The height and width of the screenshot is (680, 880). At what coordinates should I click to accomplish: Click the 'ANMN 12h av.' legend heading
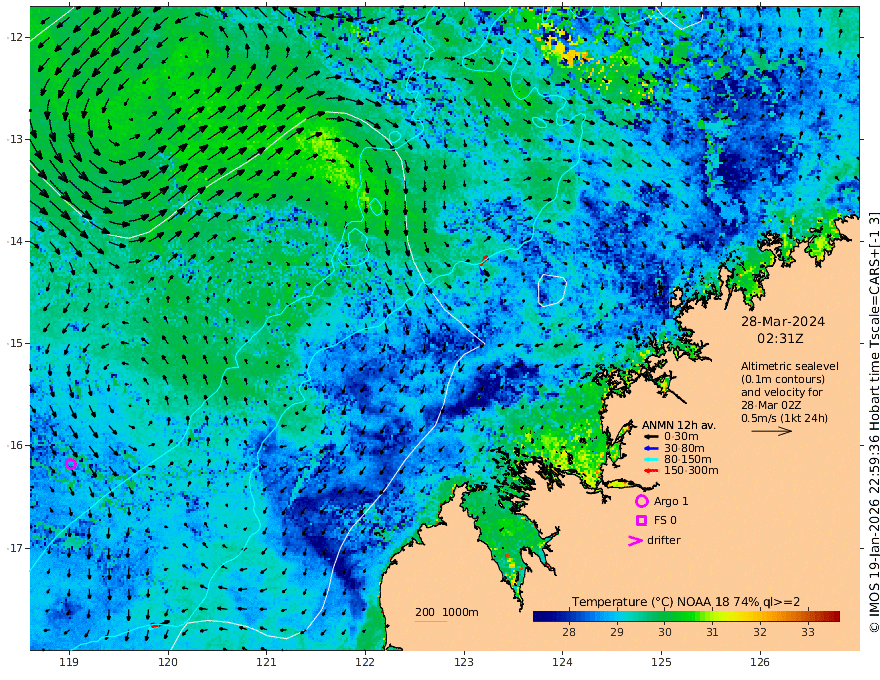679,425
